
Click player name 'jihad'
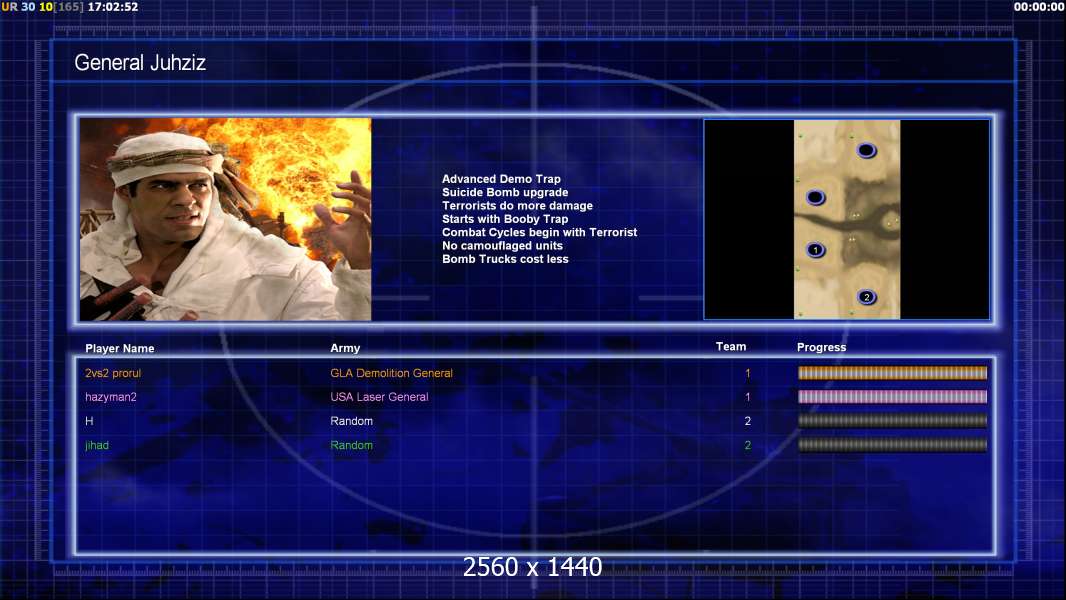pyautogui.click(x=97, y=445)
